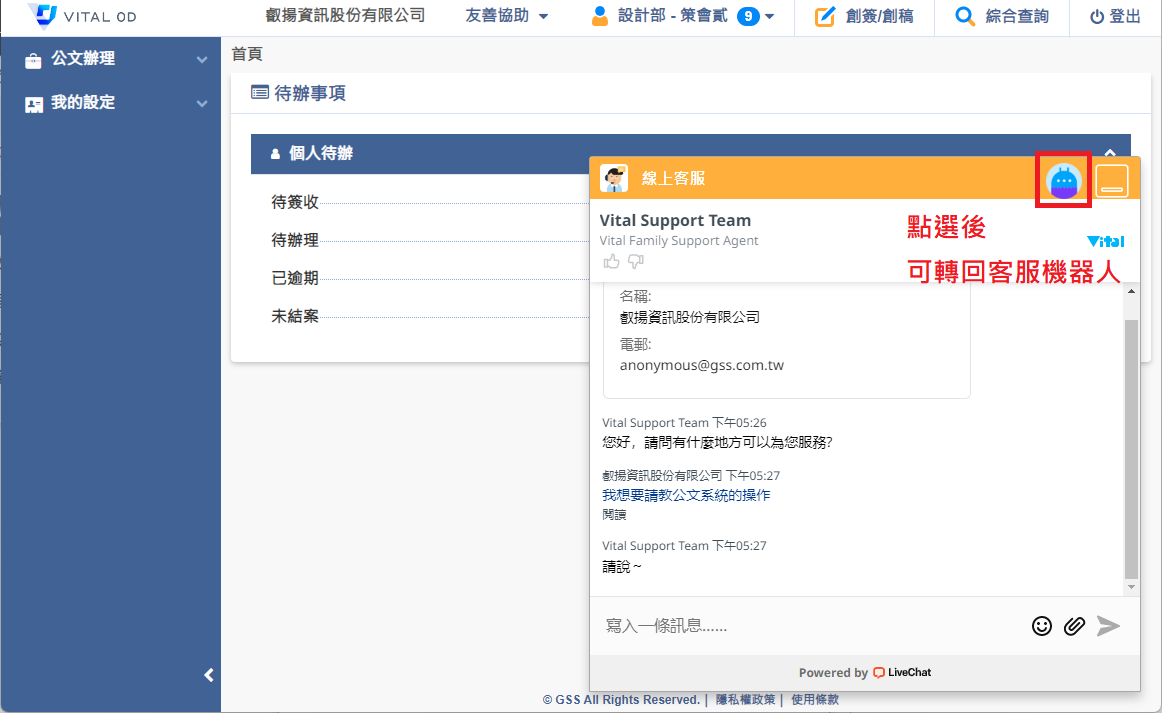
Task: Click the chat conversation scrollbar
Action: (1131, 450)
